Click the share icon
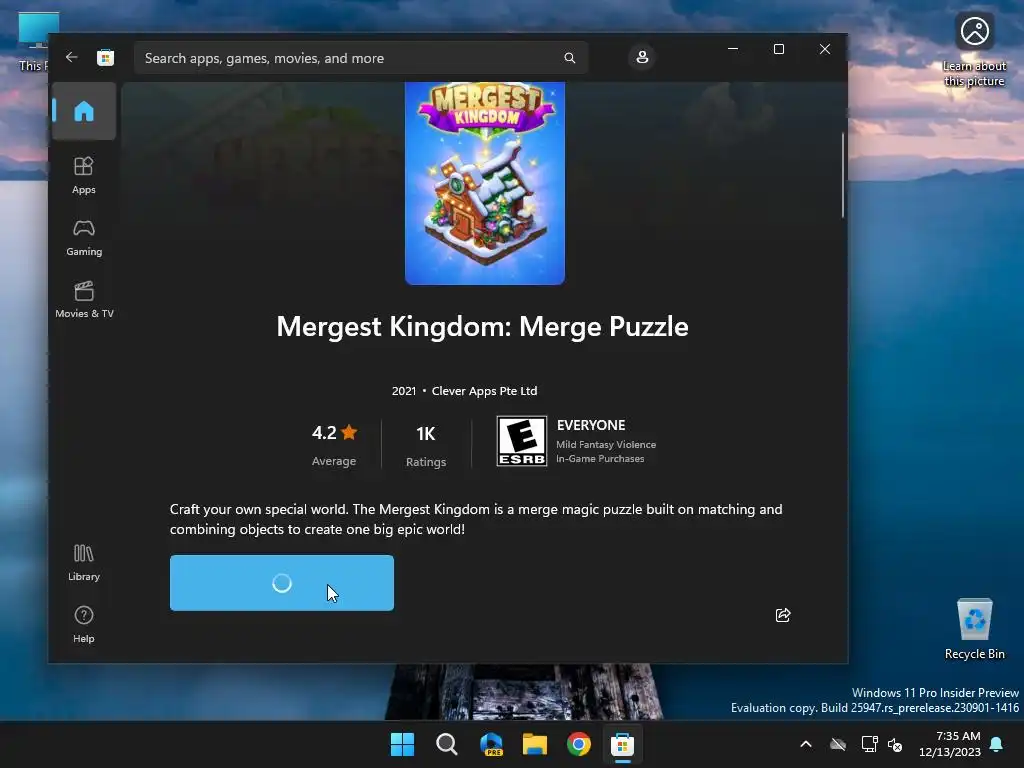The image size is (1024, 768). pos(782,615)
